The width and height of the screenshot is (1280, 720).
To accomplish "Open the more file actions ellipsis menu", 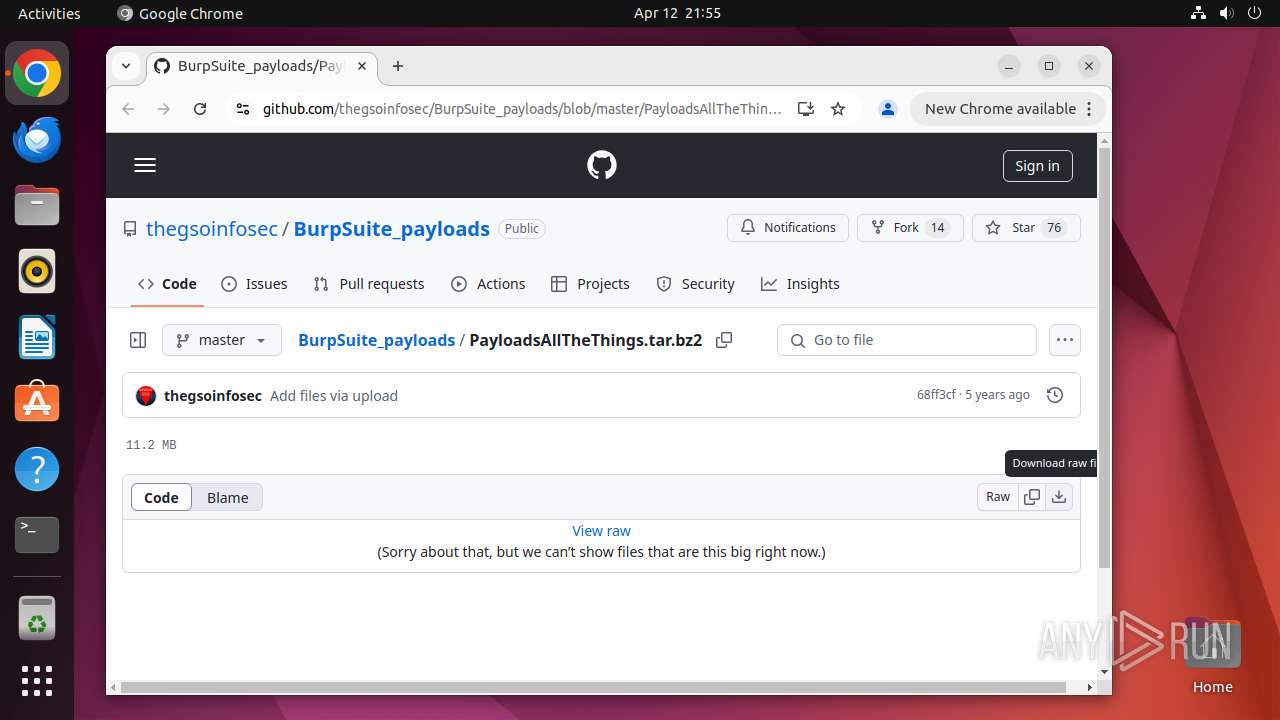I will click(1065, 340).
